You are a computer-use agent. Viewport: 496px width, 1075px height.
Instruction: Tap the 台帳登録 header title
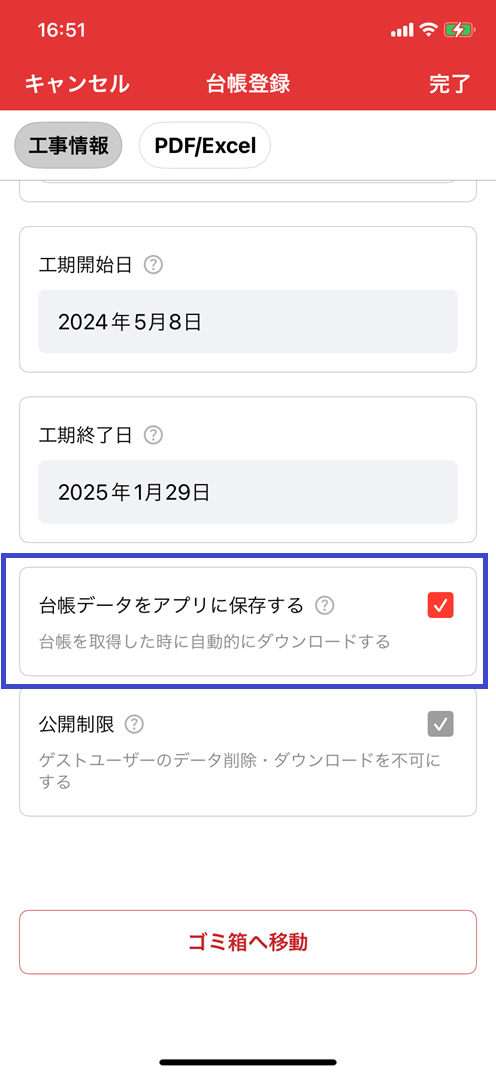248,84
